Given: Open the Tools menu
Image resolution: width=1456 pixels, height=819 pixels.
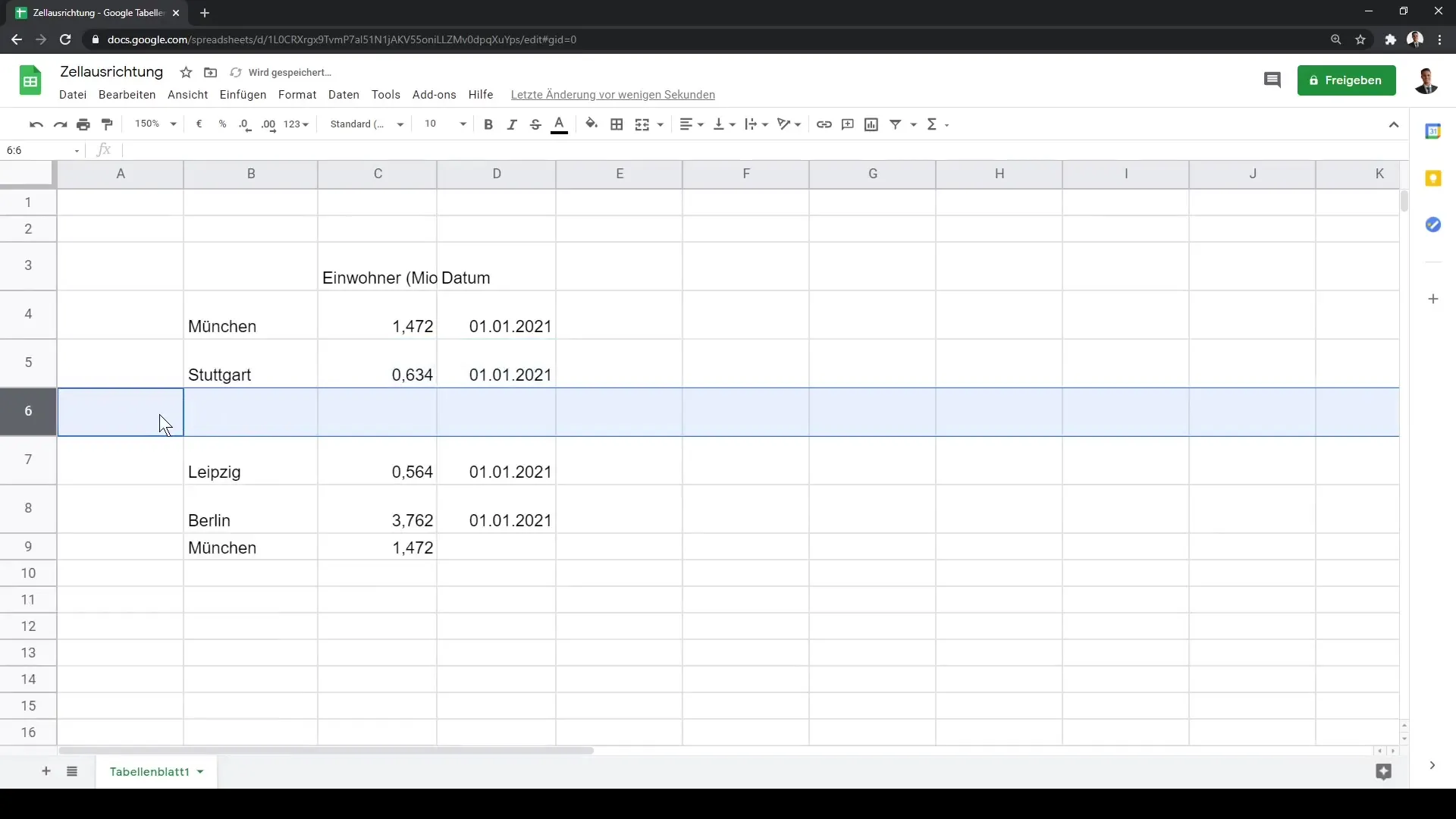Looking at the screenshot, I should 386,95.
